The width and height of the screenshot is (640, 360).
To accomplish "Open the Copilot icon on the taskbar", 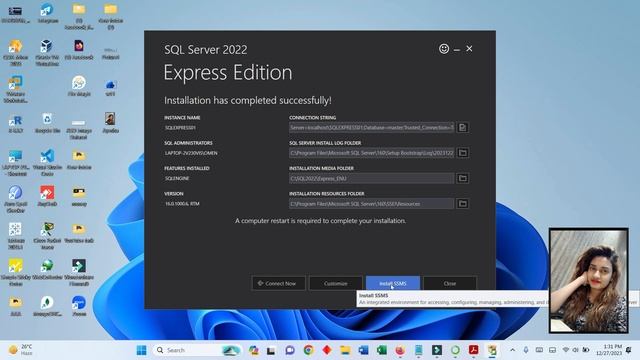I will (x=253, y=350).
